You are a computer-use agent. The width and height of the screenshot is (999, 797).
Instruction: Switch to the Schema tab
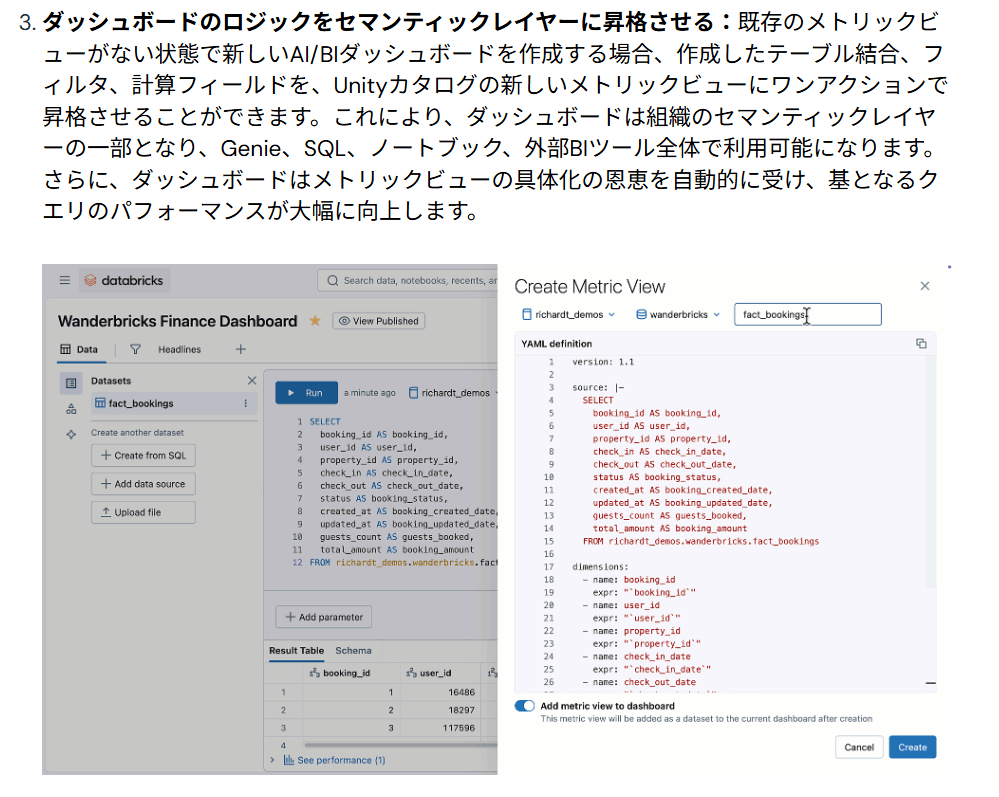tap(353, 650)
